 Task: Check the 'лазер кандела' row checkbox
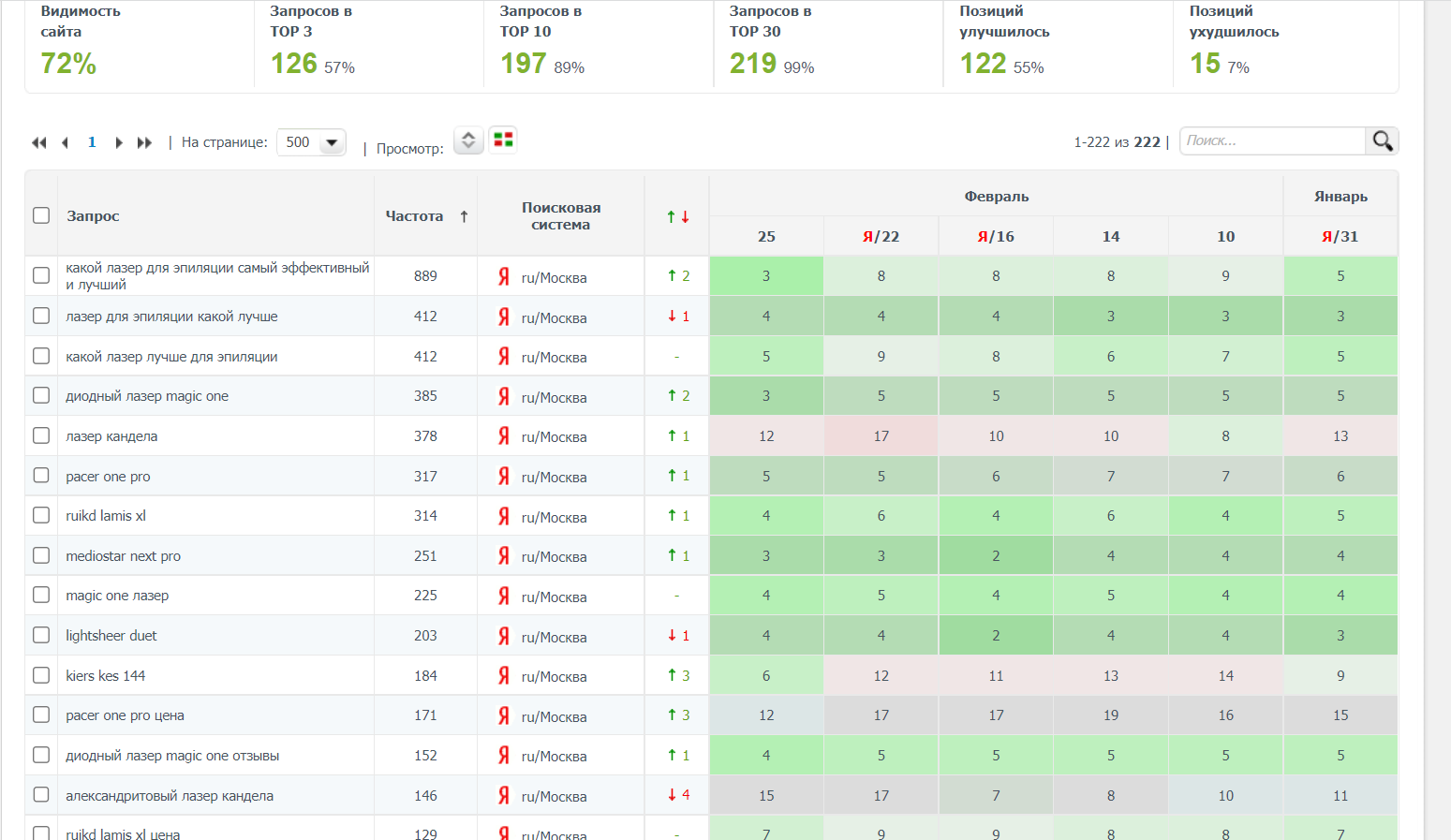41,435
